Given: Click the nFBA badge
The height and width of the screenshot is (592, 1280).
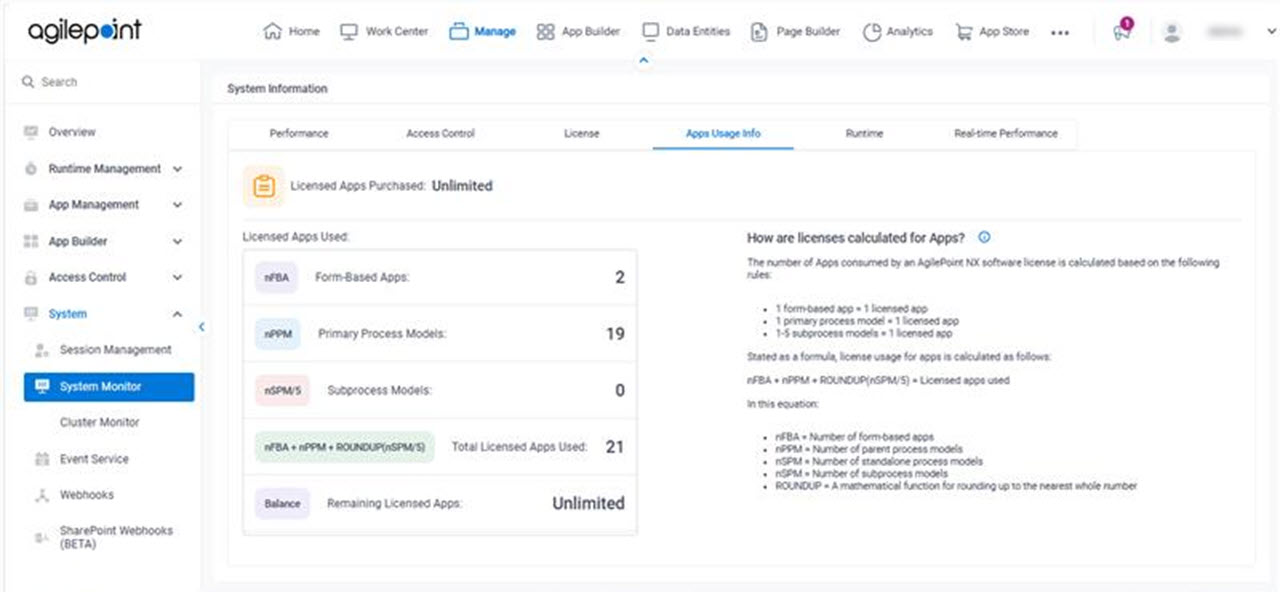Looking at the screenshot, I should click(x=277, y=278).
